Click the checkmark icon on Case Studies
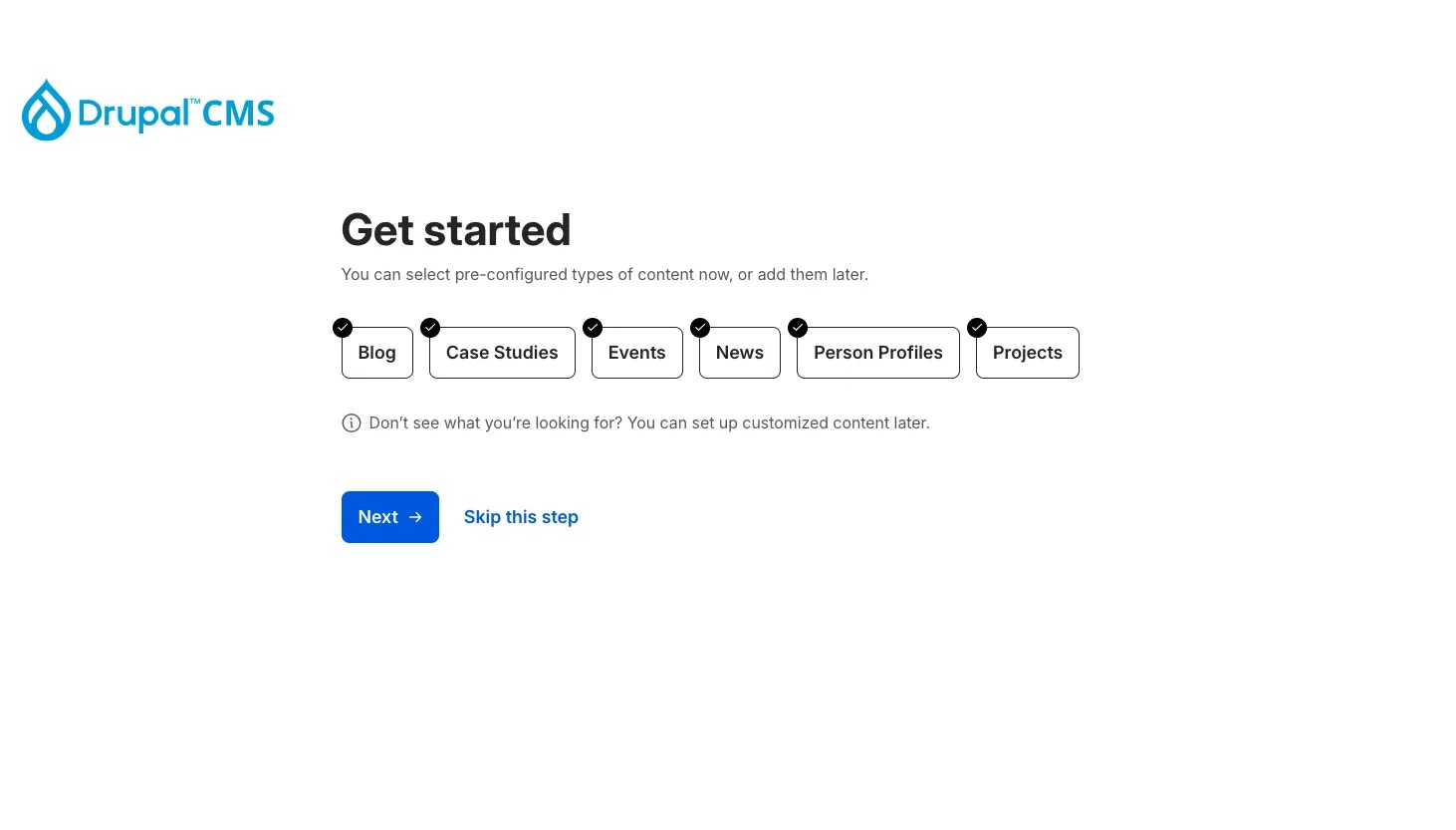Viewport: 1456px width, 830px height. click(430, 328)
